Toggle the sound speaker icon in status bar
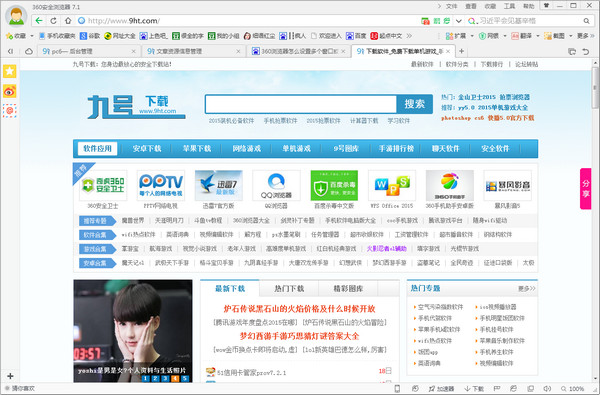 548,388
